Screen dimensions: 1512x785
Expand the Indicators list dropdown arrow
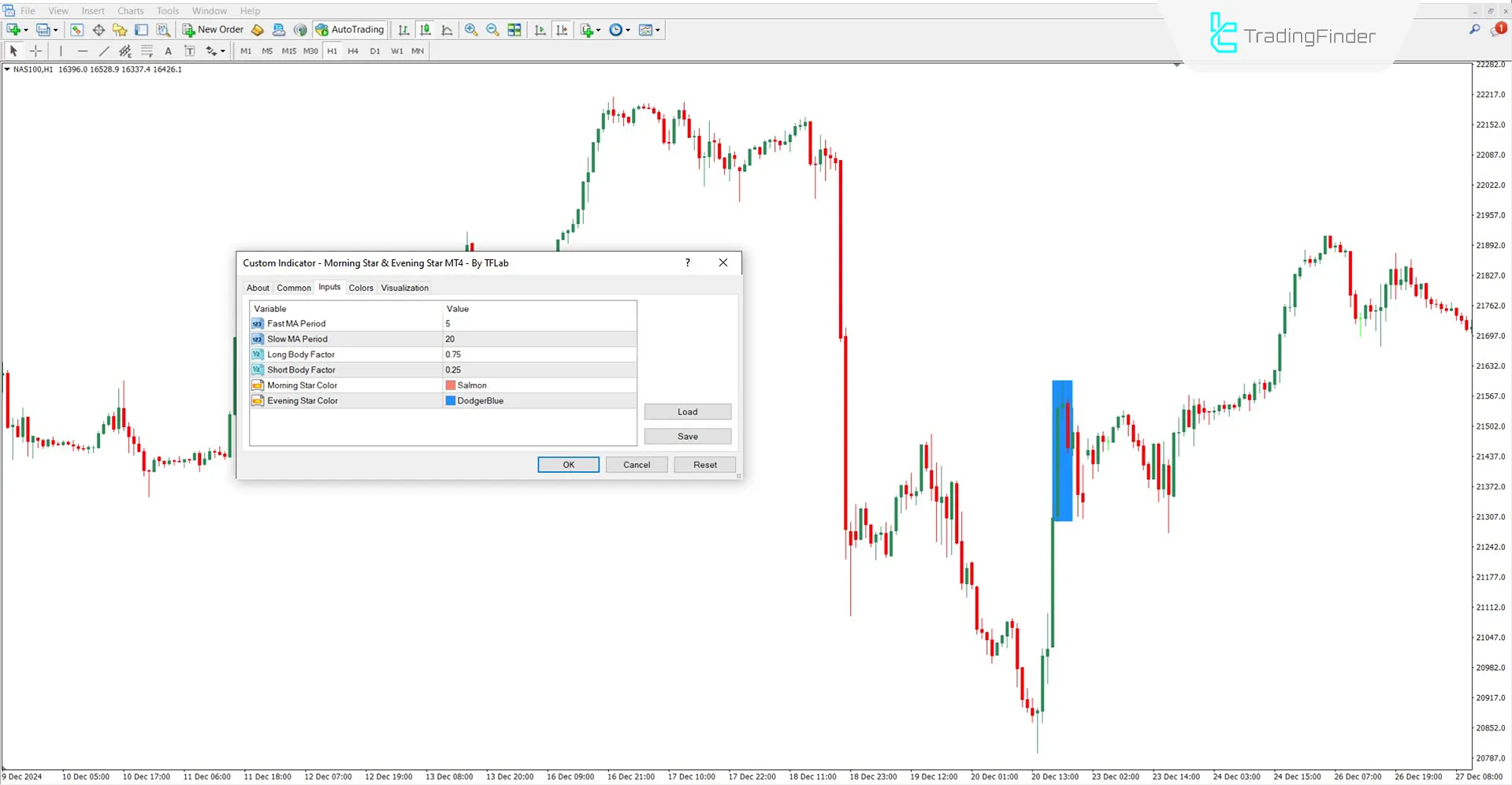599,30
